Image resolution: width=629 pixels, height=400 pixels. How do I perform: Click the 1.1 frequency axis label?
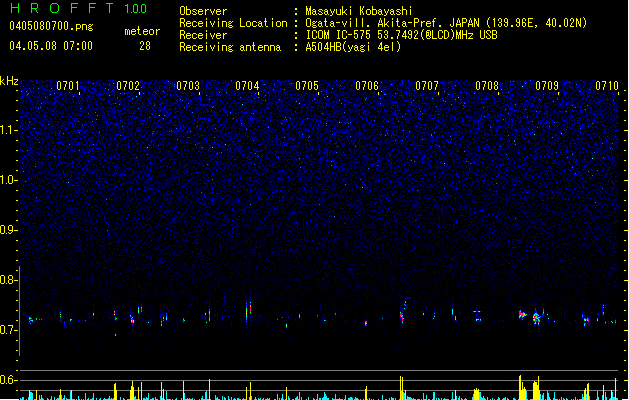8,130
